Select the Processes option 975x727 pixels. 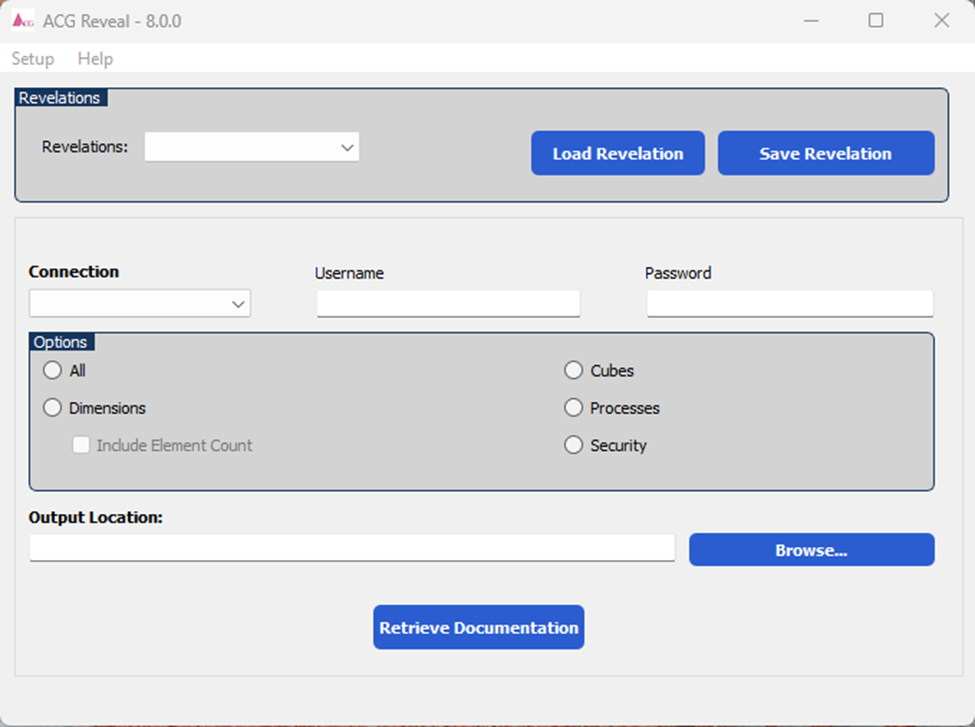pyautogui.click(x=573, y=407)
